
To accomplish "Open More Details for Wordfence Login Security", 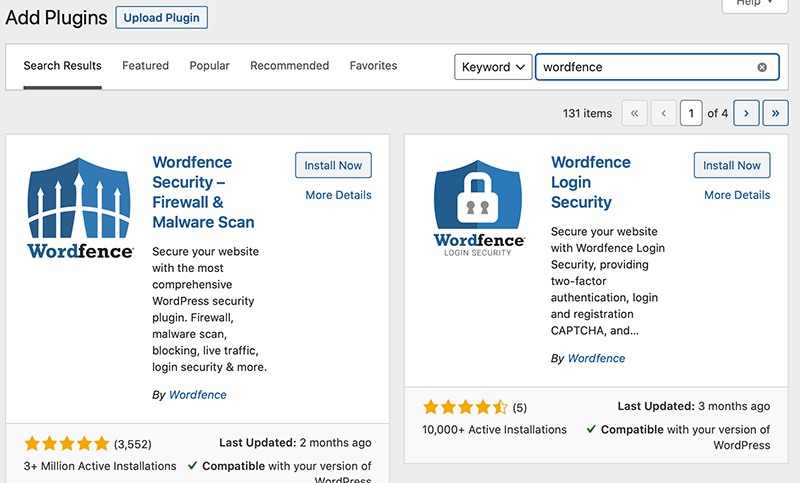I will (x=737, y=195).
